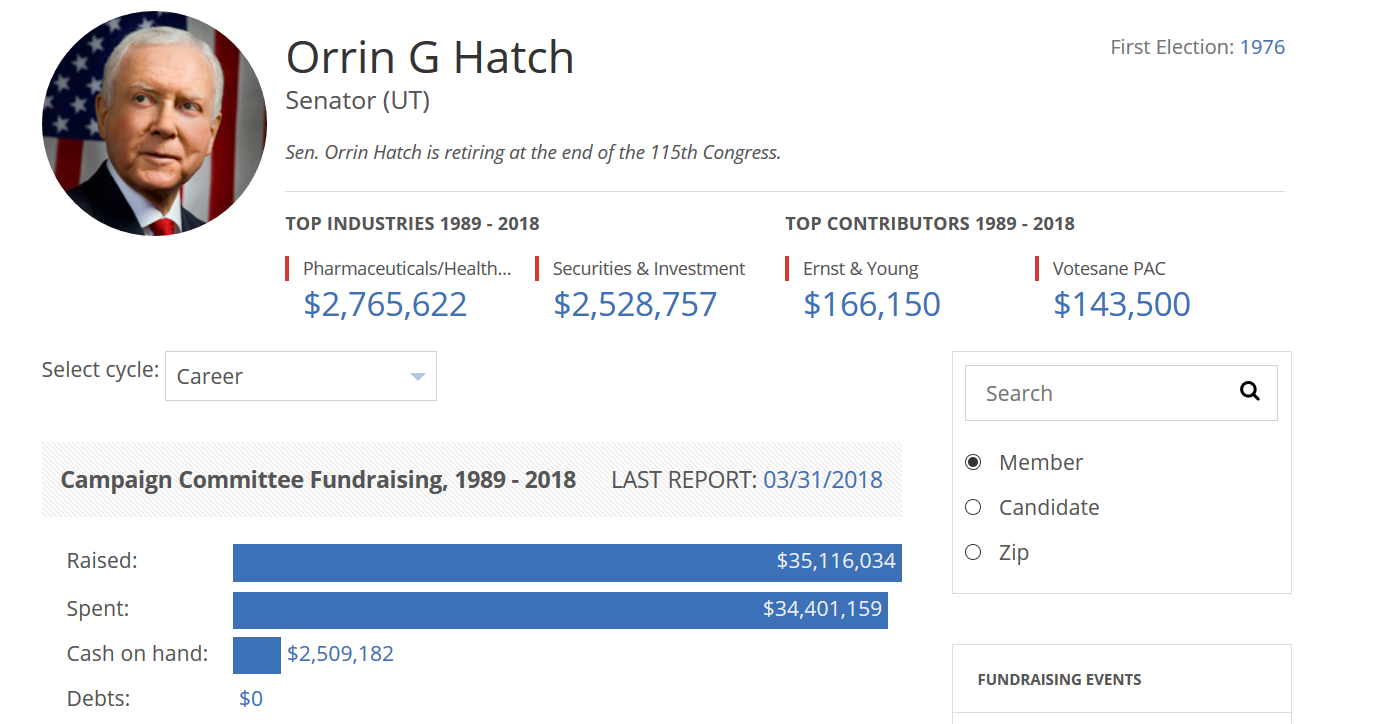The image size is (1374, 724).
Task: Click the Raised bar showing $35,116,034
Action: 567,562
